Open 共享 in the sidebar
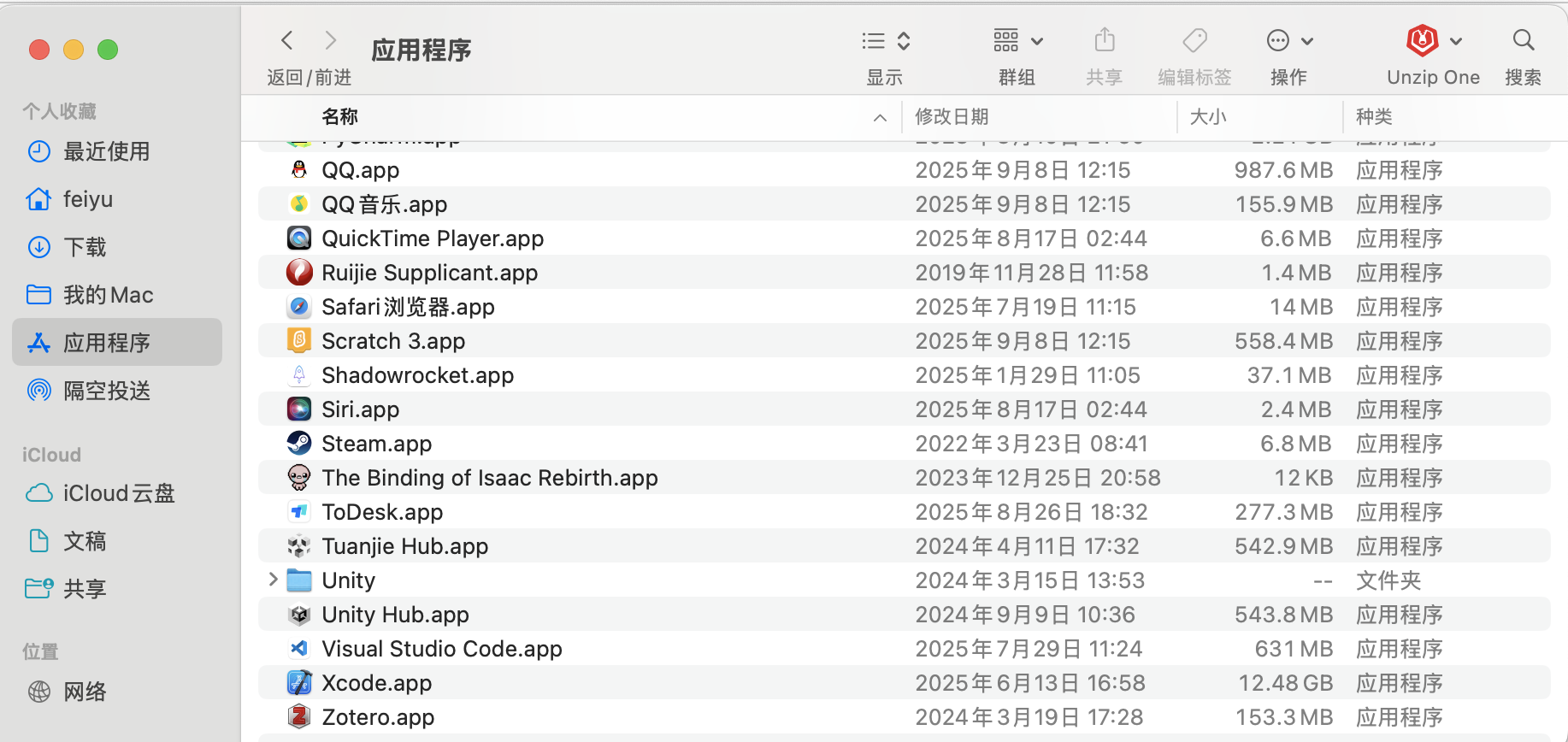The height and width of the screenshot is (742, 1568). coord(117,589)
